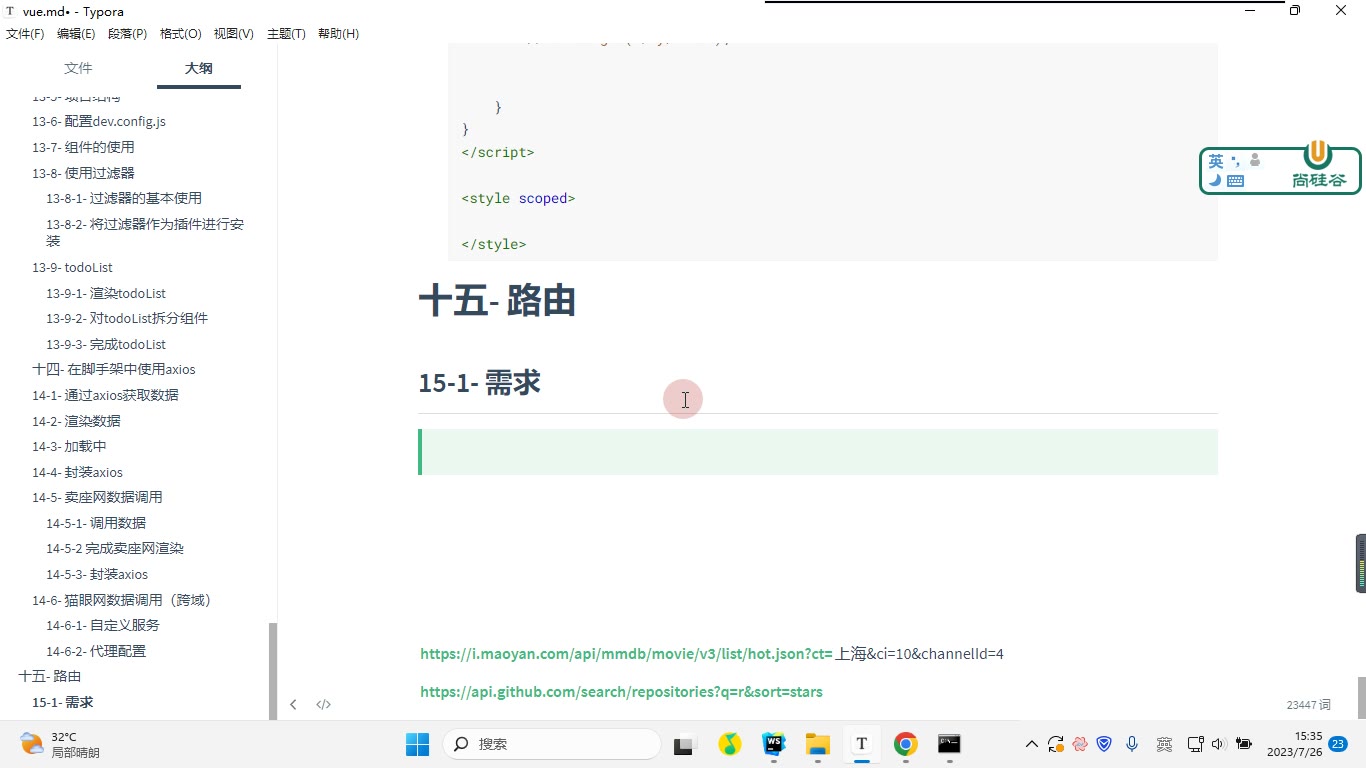Screen dimensions: 1366x768
Task: Open the 文件(F) menu
Action: point(25,34)
